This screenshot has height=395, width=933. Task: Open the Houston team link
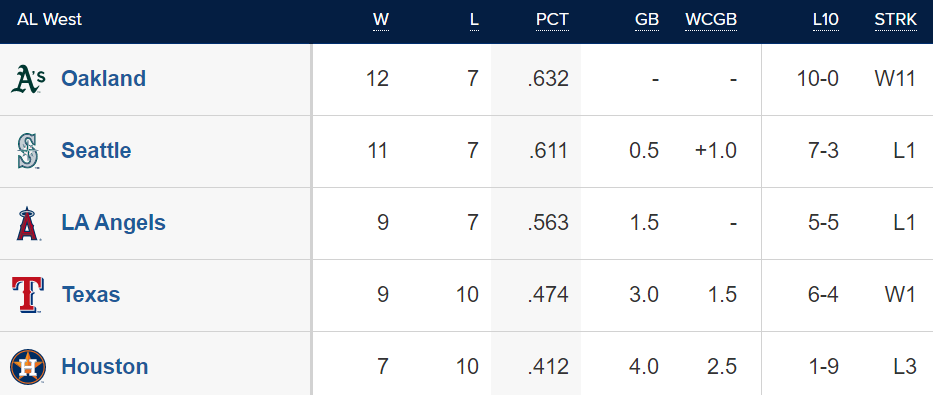105,366
